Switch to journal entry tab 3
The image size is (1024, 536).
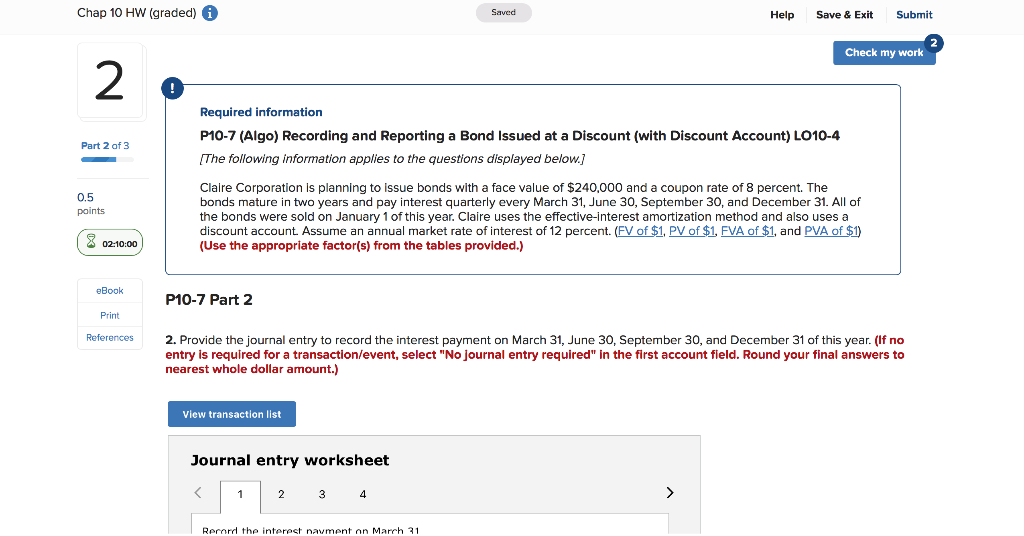coord(322,494)
